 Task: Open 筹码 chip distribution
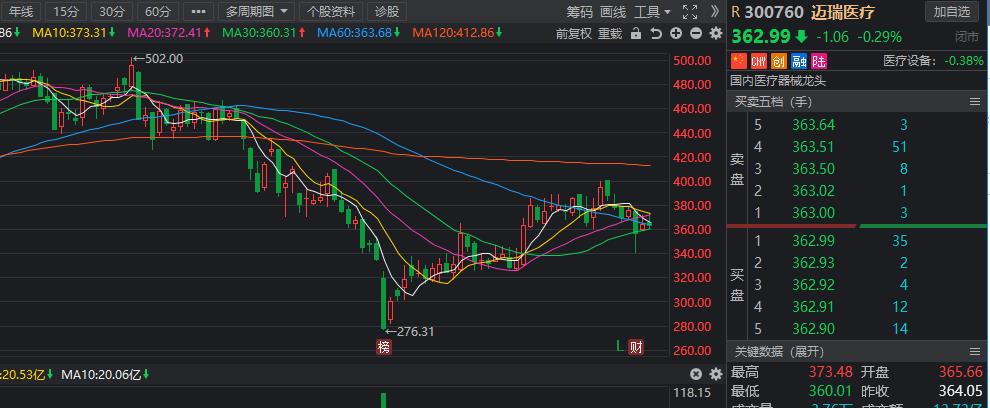point(579,11)
